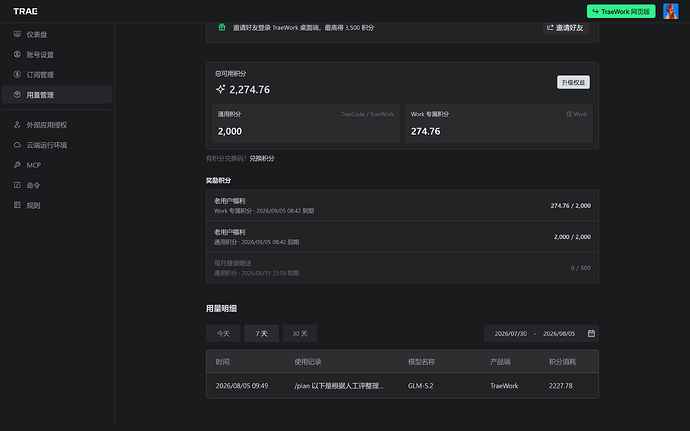
Task: Click the Work 专属积分 274.76 card
Action: click(499, 123)
